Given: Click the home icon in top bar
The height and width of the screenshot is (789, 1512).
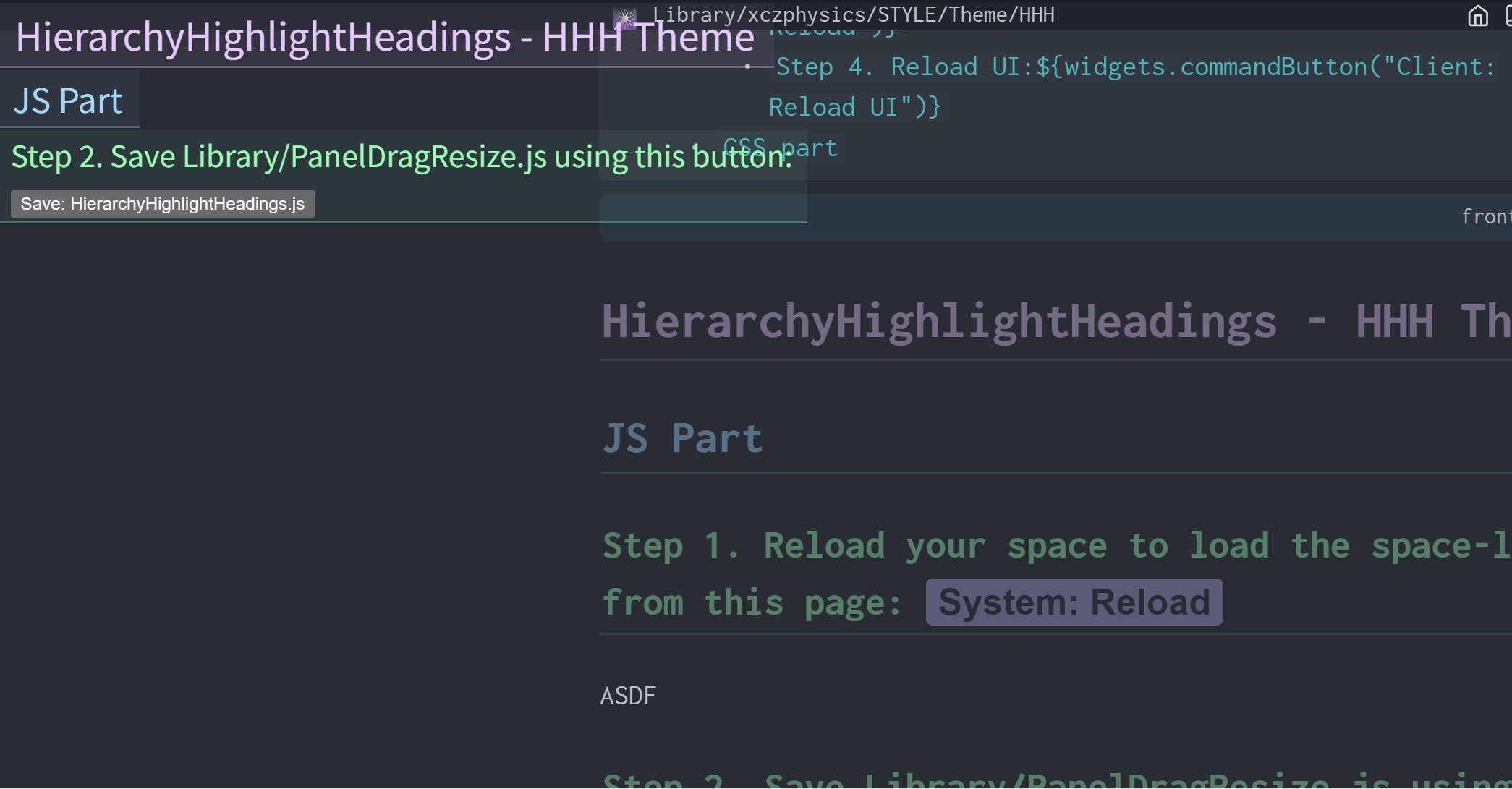Looking at the screenshot, I should [x=1477, y=15].
